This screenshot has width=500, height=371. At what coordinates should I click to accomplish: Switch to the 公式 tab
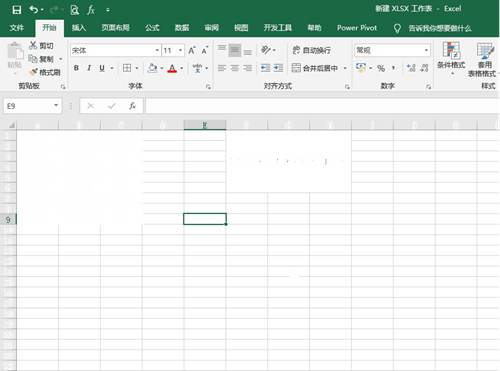[x=152, y=28]
